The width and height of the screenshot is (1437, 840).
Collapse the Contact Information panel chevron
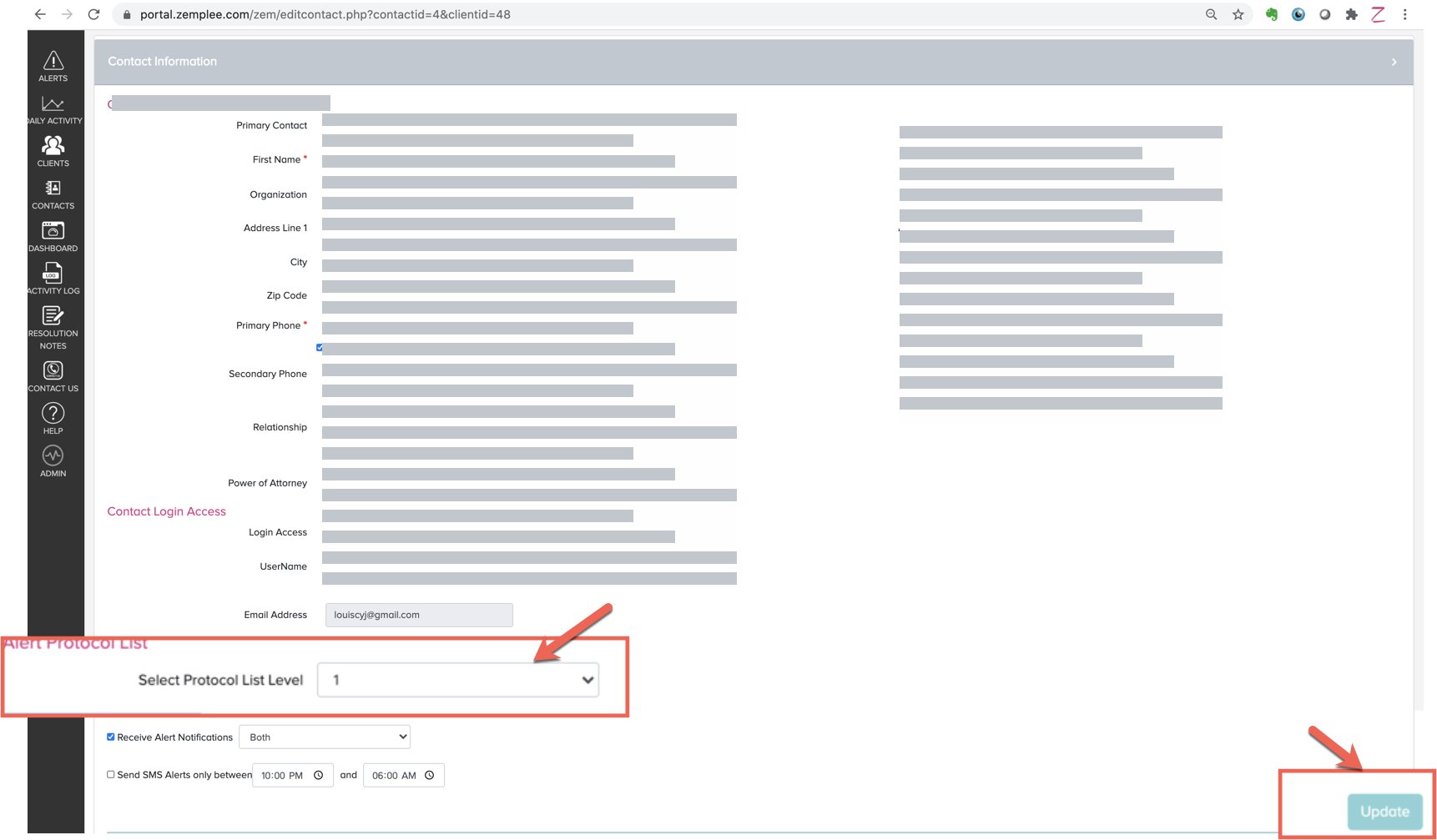[x=1394, y=62]
